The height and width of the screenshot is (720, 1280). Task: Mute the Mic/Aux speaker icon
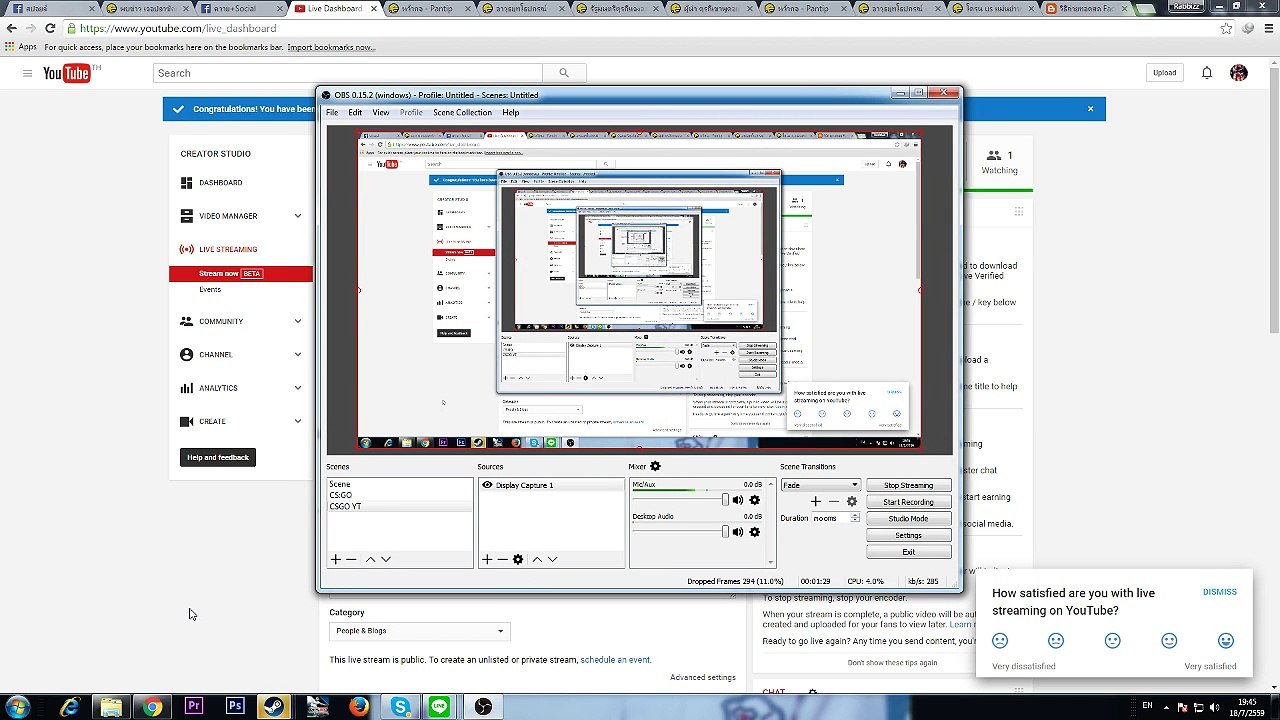click(738, 500)
